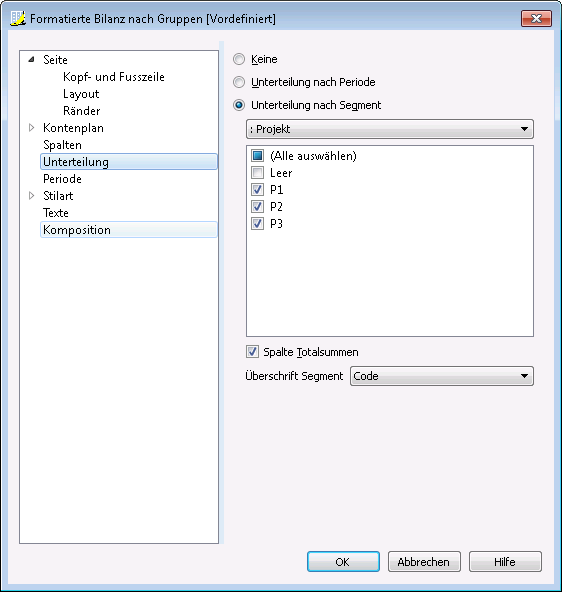
Task: Confirm with the OK button
Action: click(343, 562)
